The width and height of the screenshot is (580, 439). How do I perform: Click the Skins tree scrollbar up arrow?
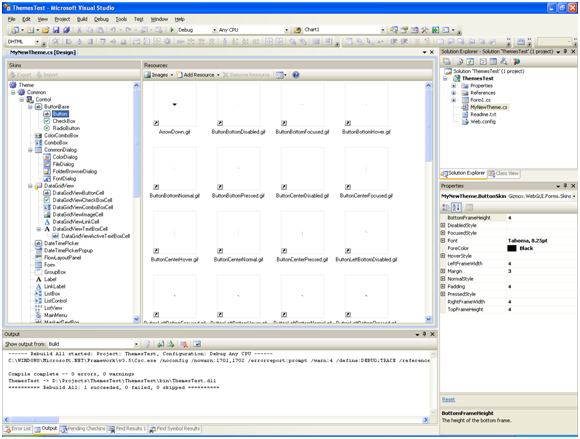click(x=136, y=85)
